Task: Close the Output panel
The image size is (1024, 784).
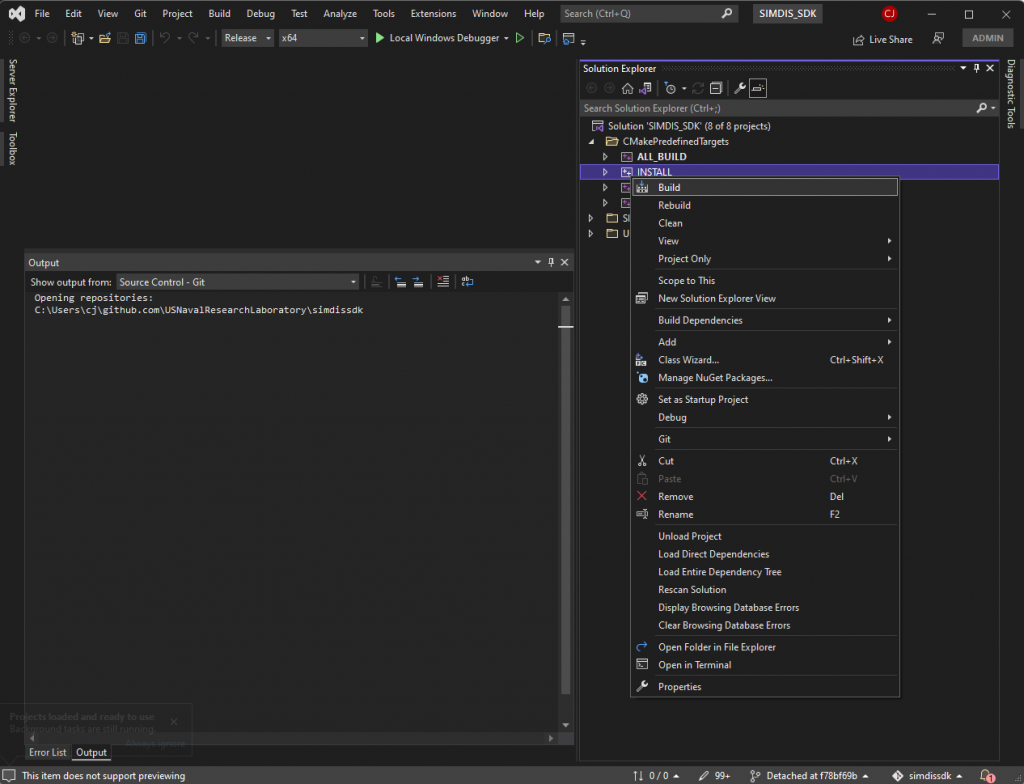Action: tap(565, 262)
